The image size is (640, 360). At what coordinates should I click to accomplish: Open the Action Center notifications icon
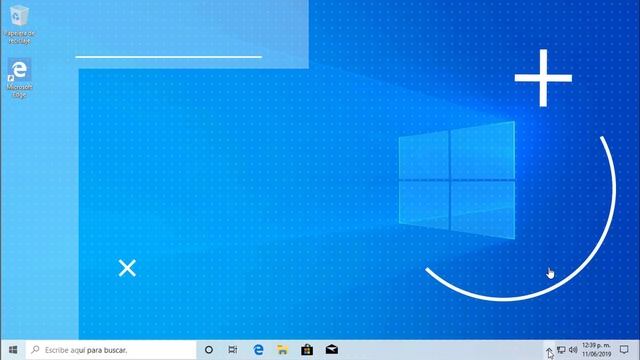coord(624,350)
